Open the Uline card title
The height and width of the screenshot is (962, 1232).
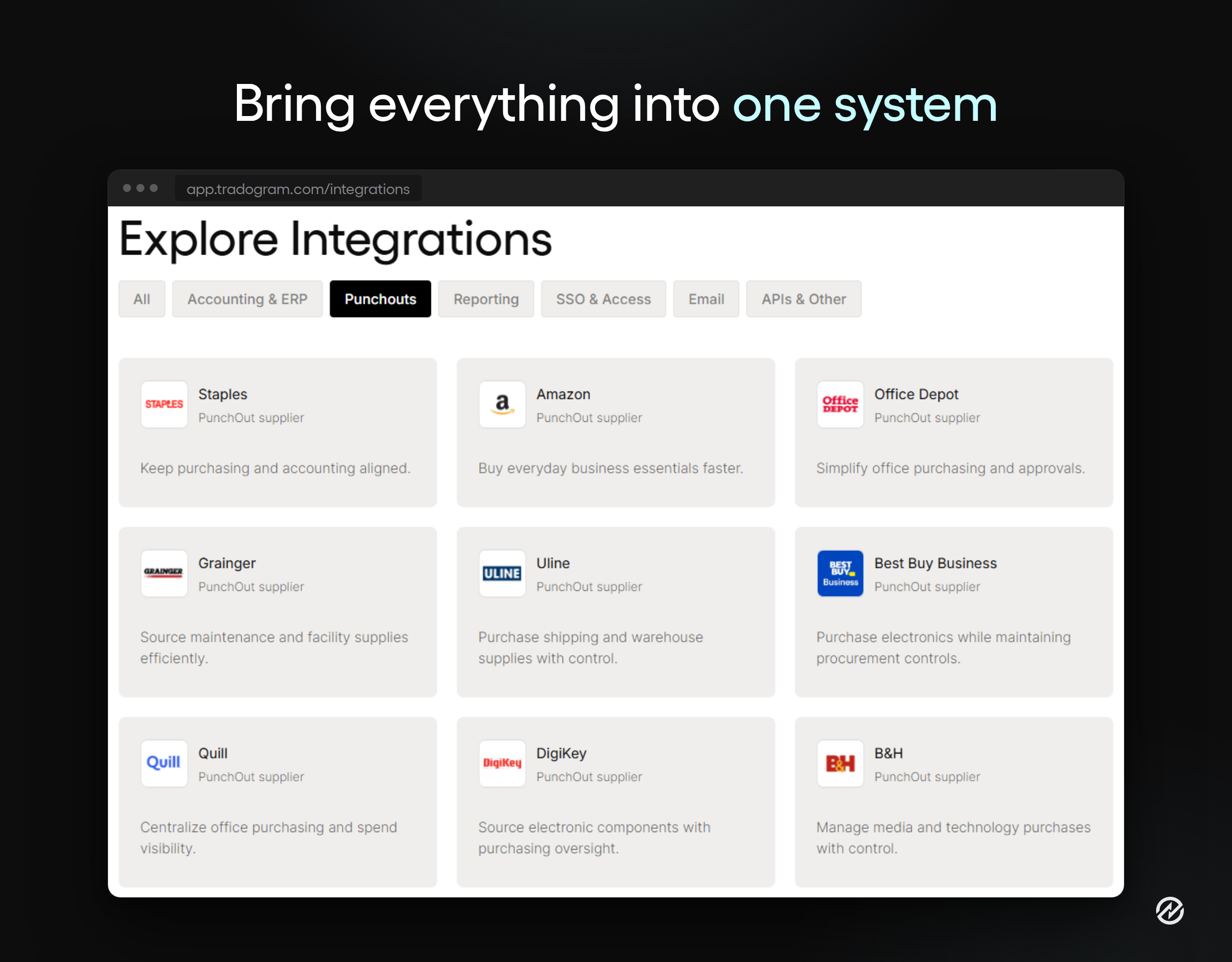[x=553, y=563]
